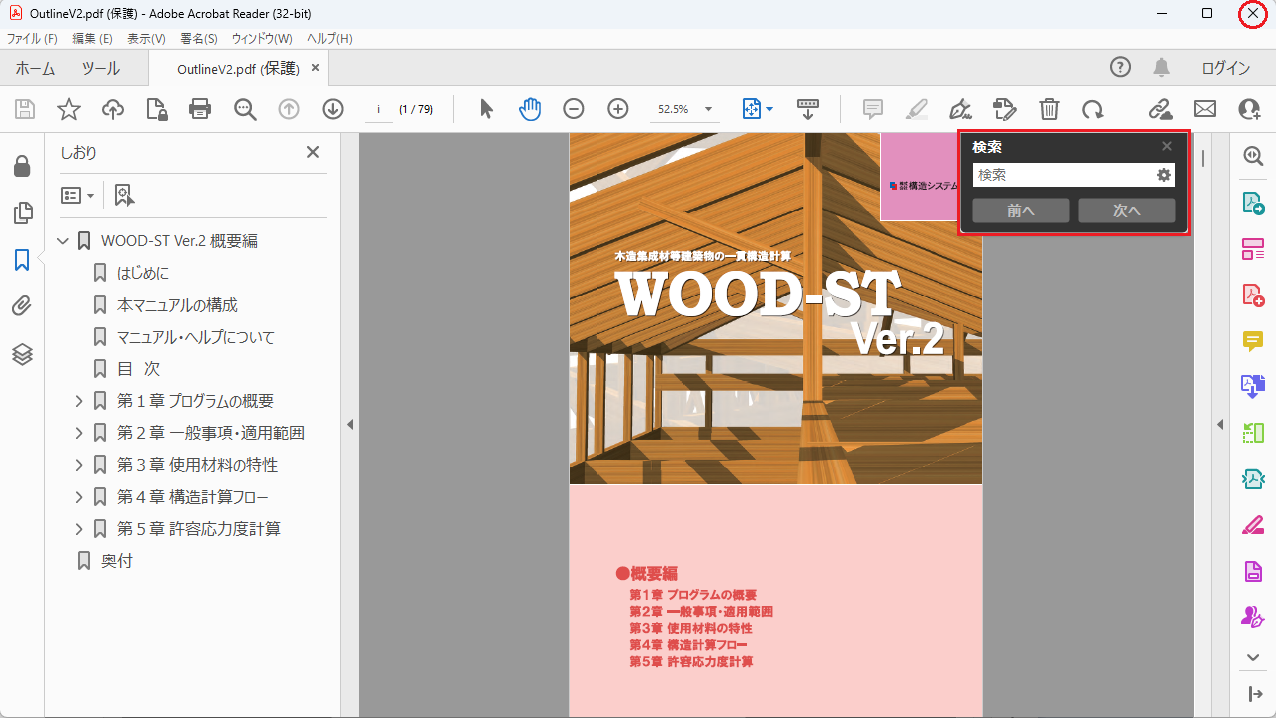Go to next page arrow
The image size is (1276, 718).
coord(333,109)
